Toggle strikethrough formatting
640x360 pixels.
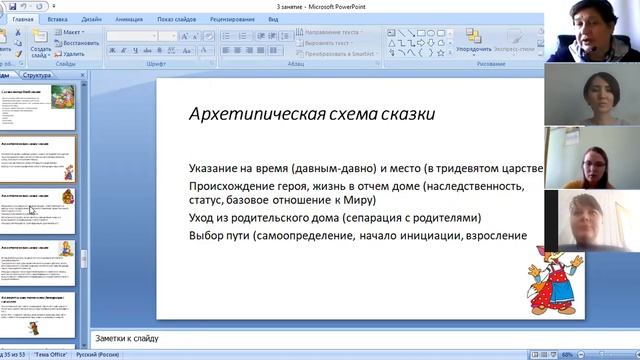point(148,51)
